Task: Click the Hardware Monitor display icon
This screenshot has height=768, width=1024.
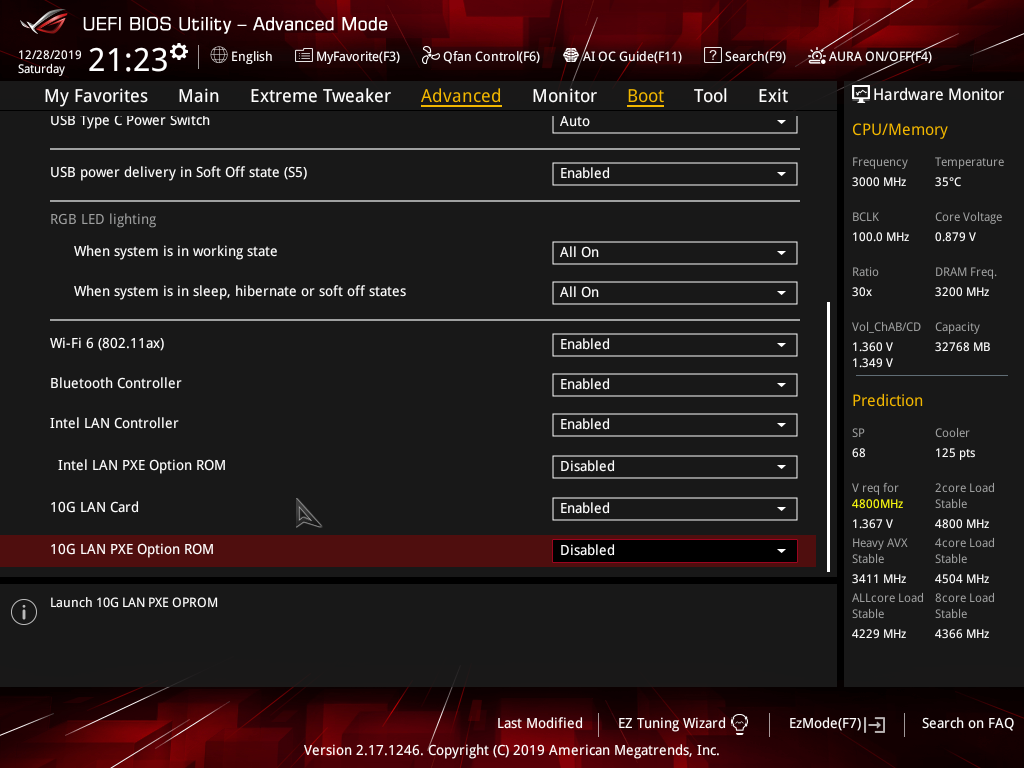Action: pos(861,95)
